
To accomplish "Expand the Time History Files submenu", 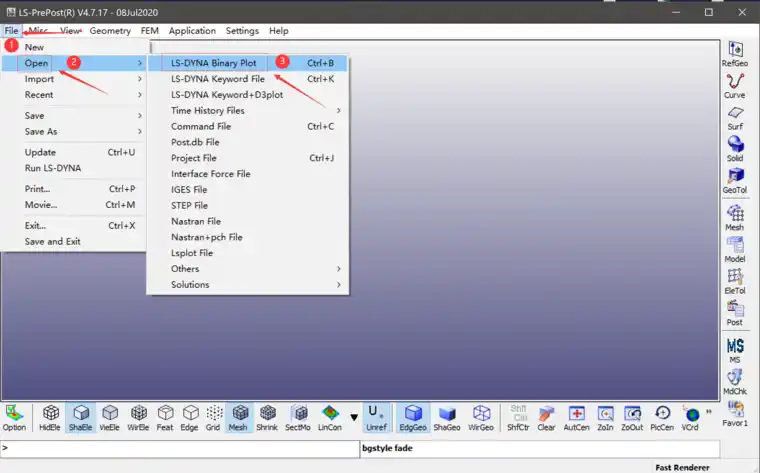I will click(248, 110).
